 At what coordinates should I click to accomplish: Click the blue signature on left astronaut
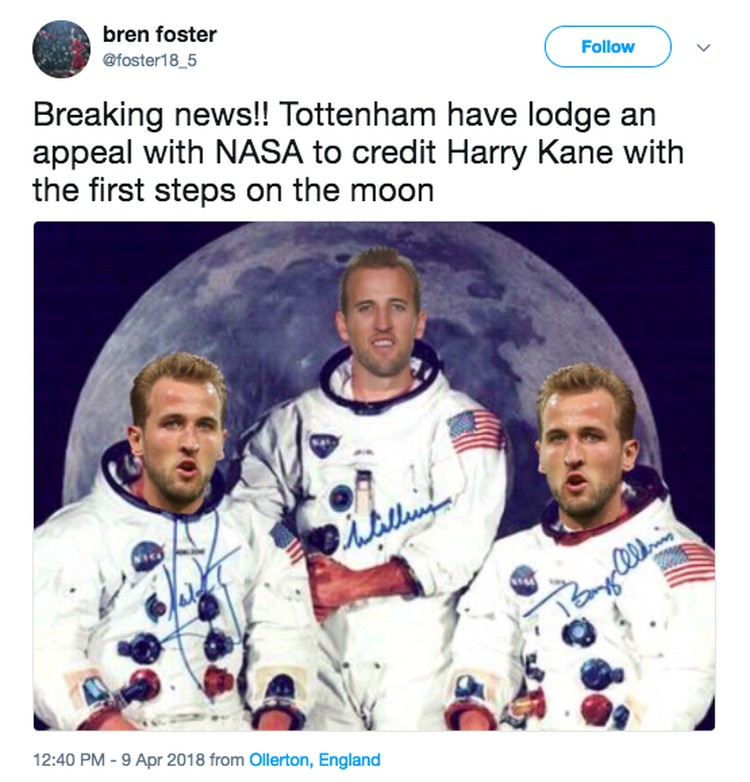pyautogui.click(x=199, y=593)
